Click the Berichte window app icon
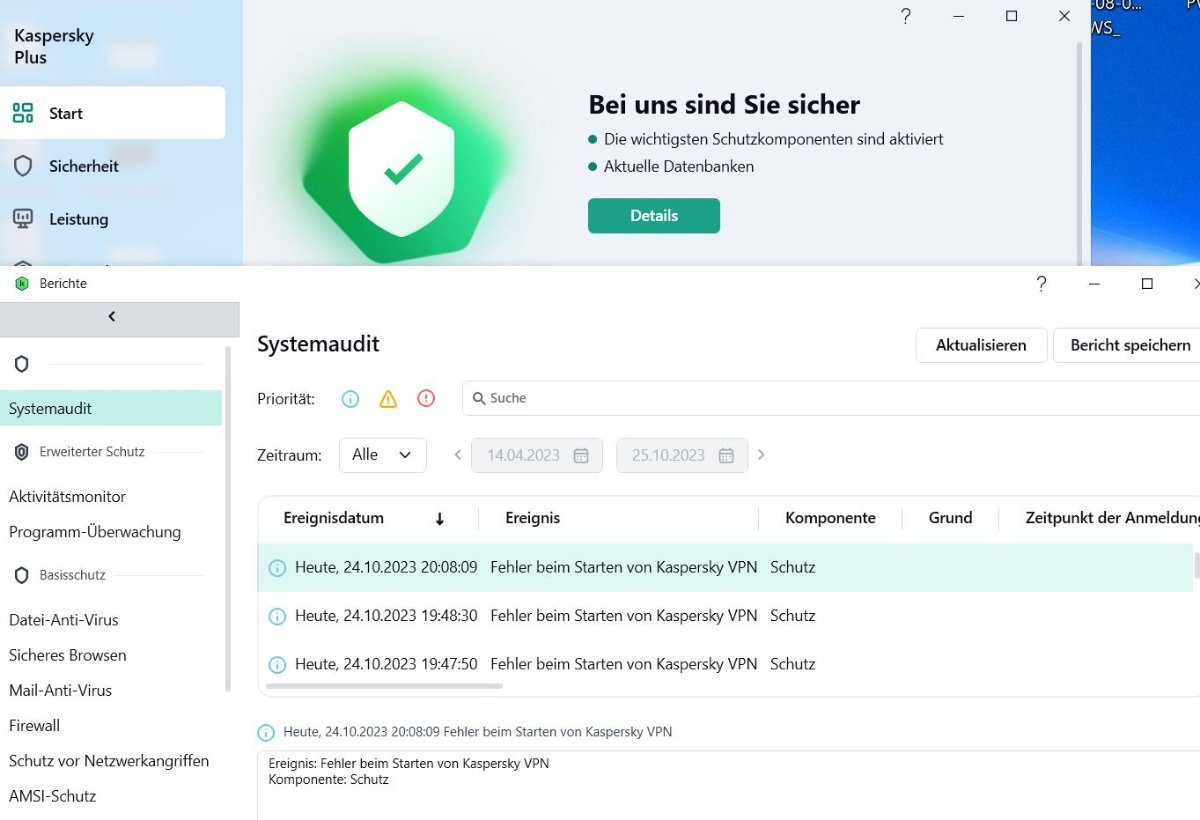Viewport: 1200px width, 820px height. pos(22,284)
